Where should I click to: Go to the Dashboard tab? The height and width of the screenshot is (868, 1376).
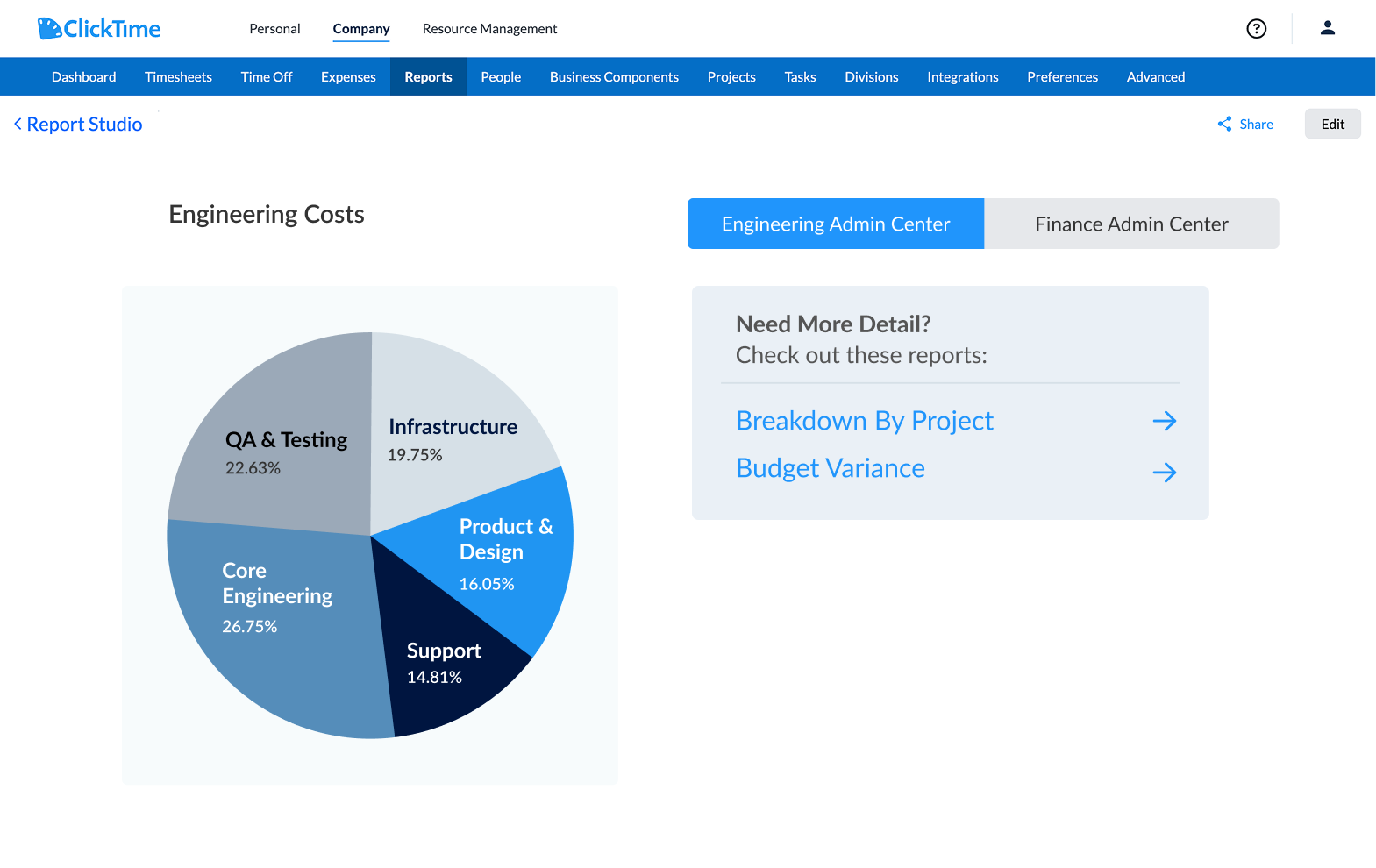84,77
